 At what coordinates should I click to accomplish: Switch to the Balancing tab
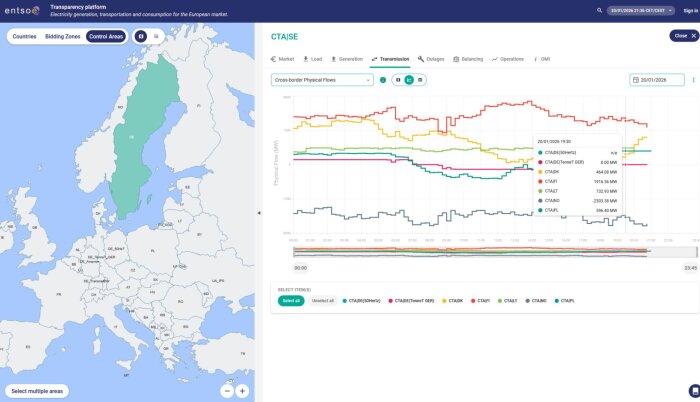(x=468, y=59)
